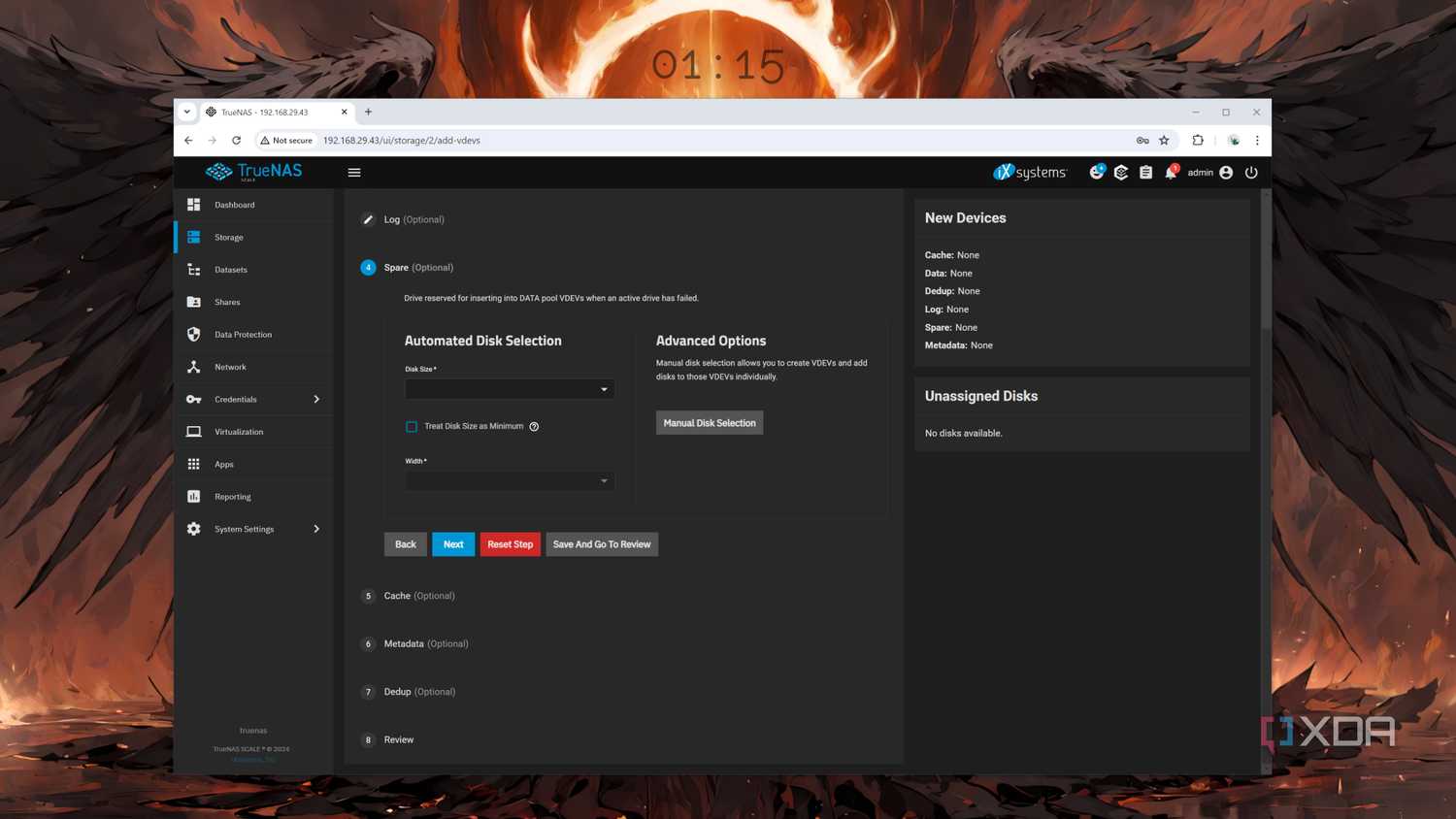Screen dimensions: 1456x819
Task: Close the TrueNAS browser tab
Action: click(344, 112)
